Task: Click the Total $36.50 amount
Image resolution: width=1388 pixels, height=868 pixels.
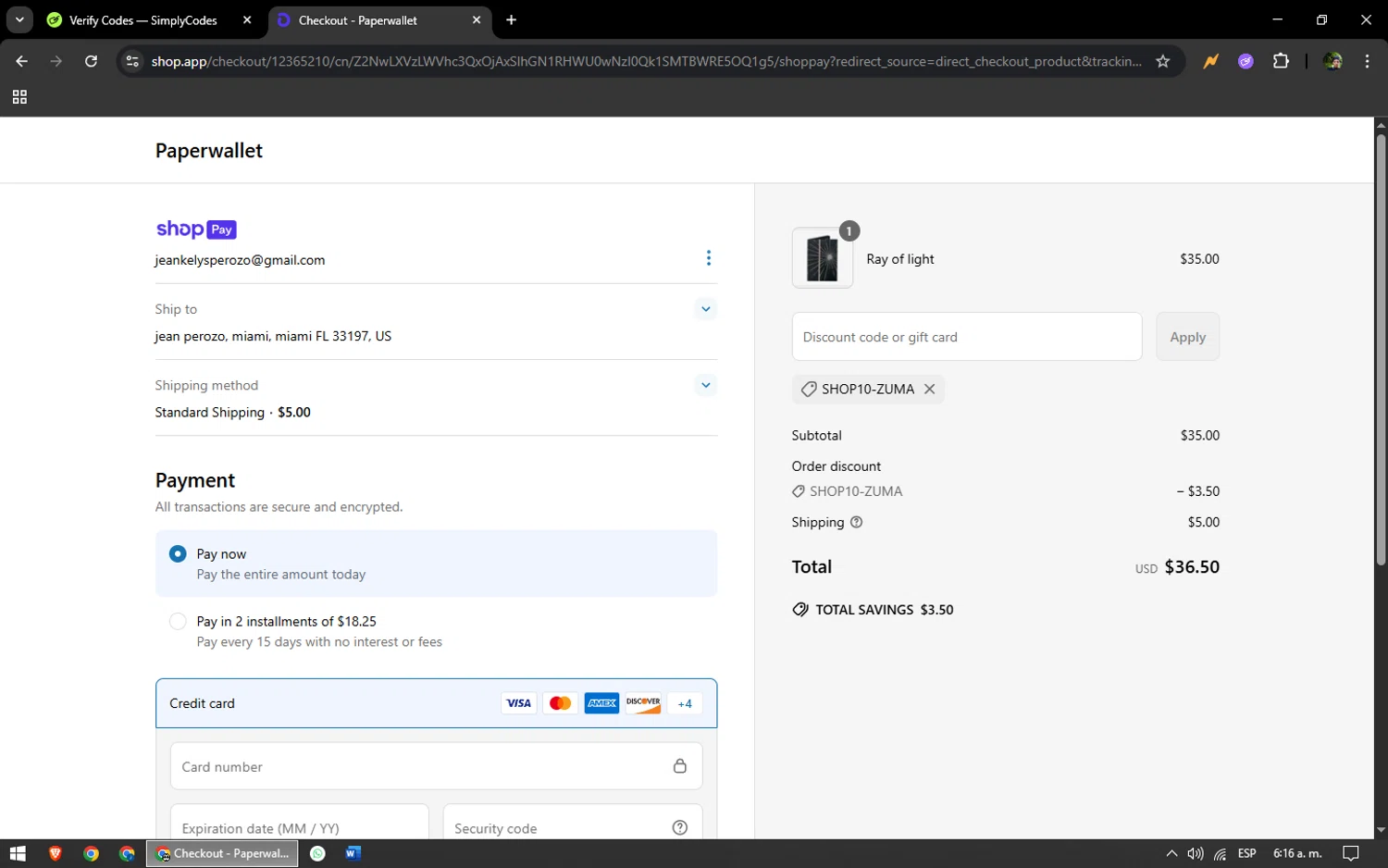Action: pyautogui.click(x=1192, y=566)
